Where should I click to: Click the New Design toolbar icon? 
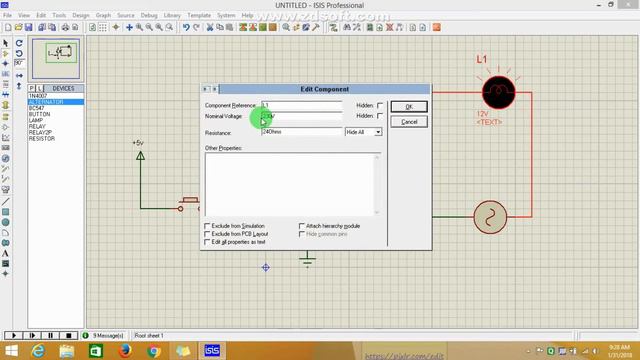8,27
